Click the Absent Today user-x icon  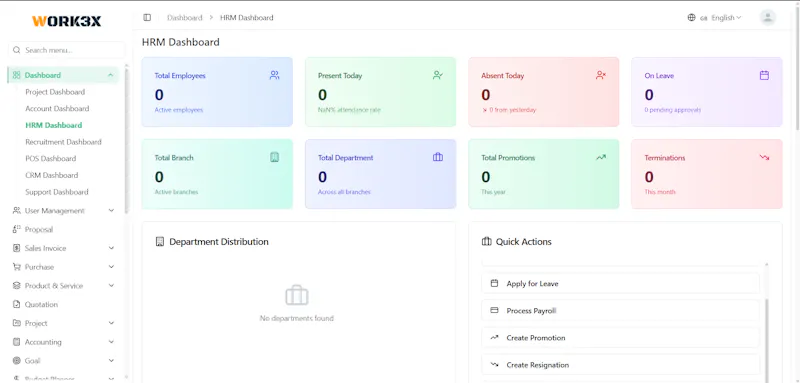point(601,75)
